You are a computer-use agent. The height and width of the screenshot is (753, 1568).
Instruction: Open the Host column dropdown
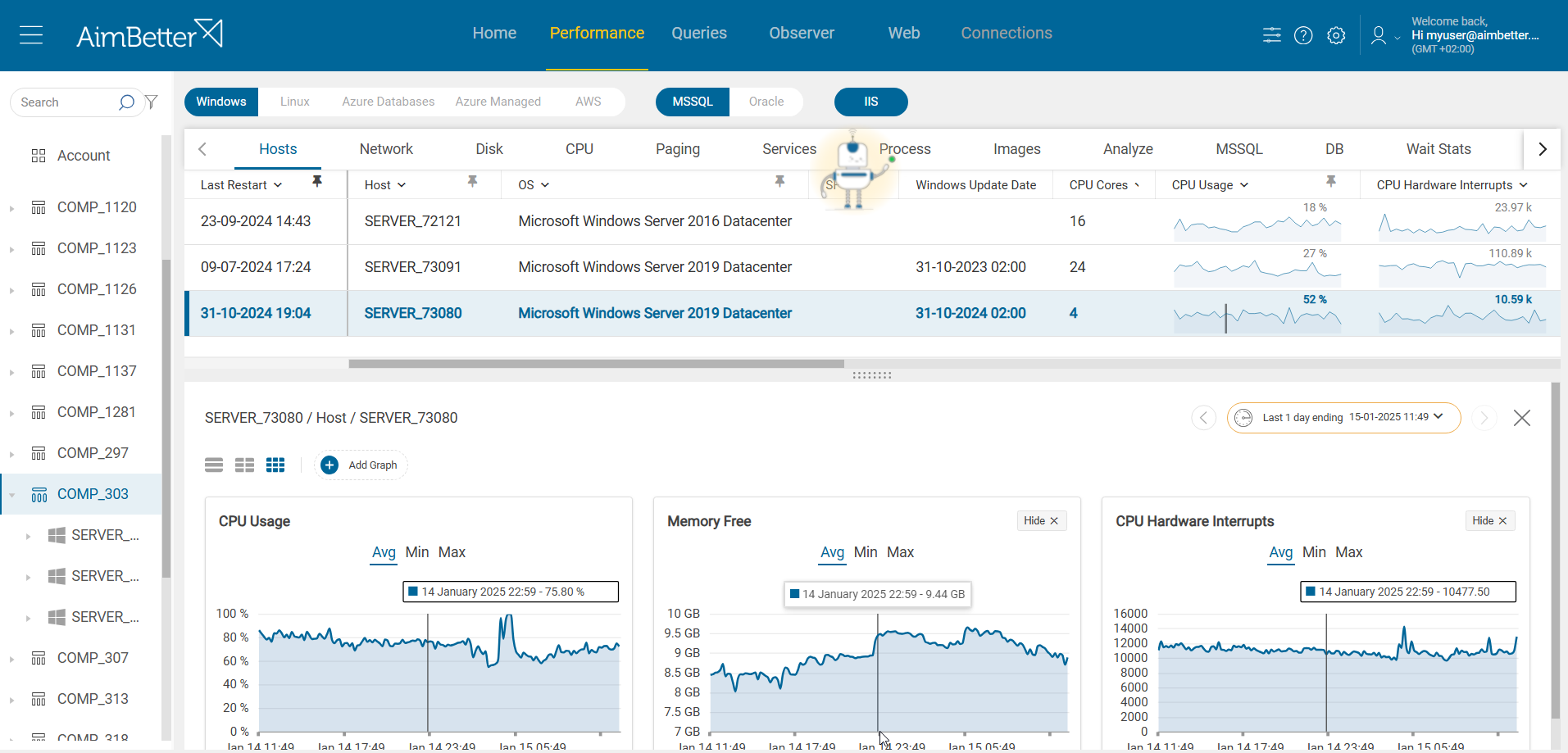click(402, 185)
